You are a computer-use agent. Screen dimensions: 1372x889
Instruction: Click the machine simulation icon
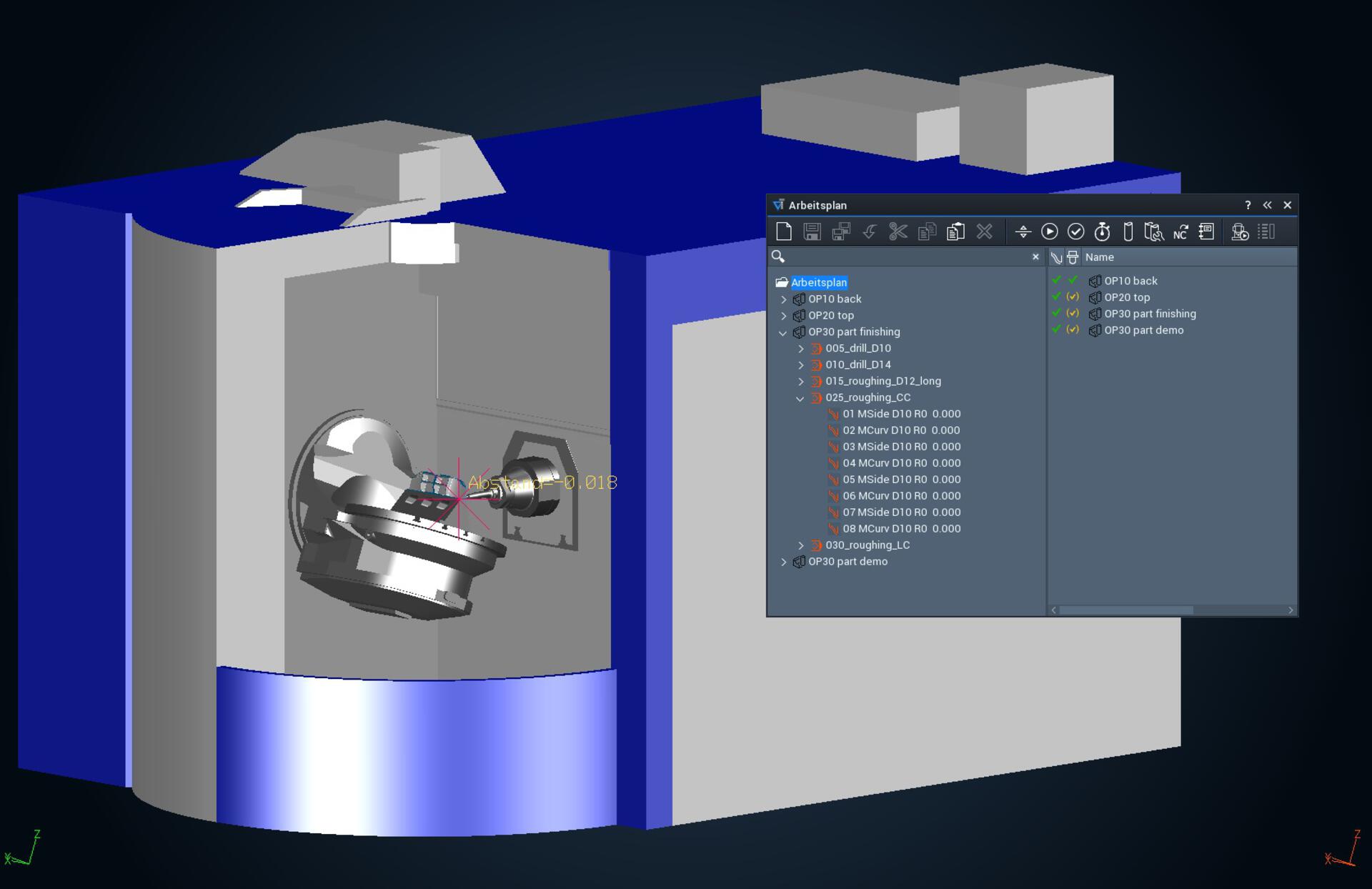tap(1240, 232)
